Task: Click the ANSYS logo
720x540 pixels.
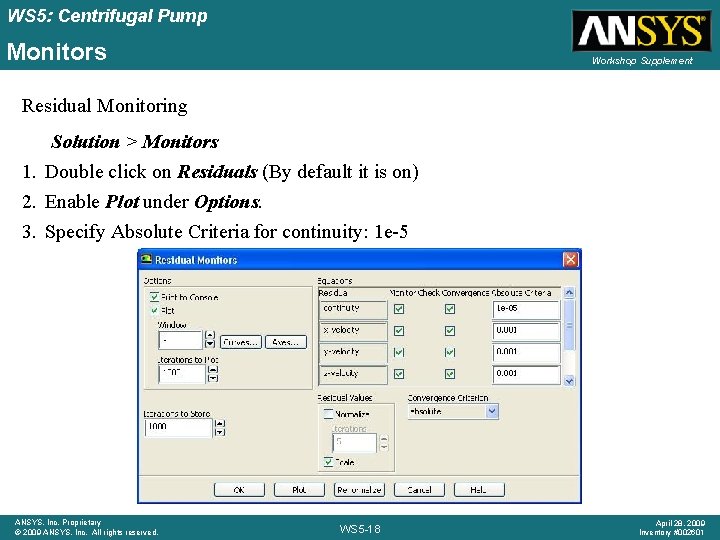Action: [x=642, y=31]
